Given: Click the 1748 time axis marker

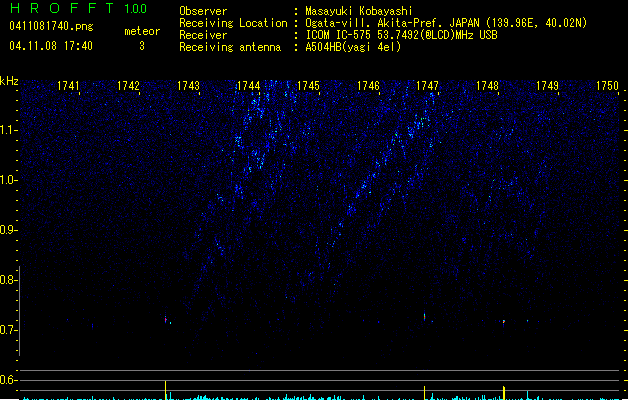Looking at the screenshot, I should tap(487, 86).
